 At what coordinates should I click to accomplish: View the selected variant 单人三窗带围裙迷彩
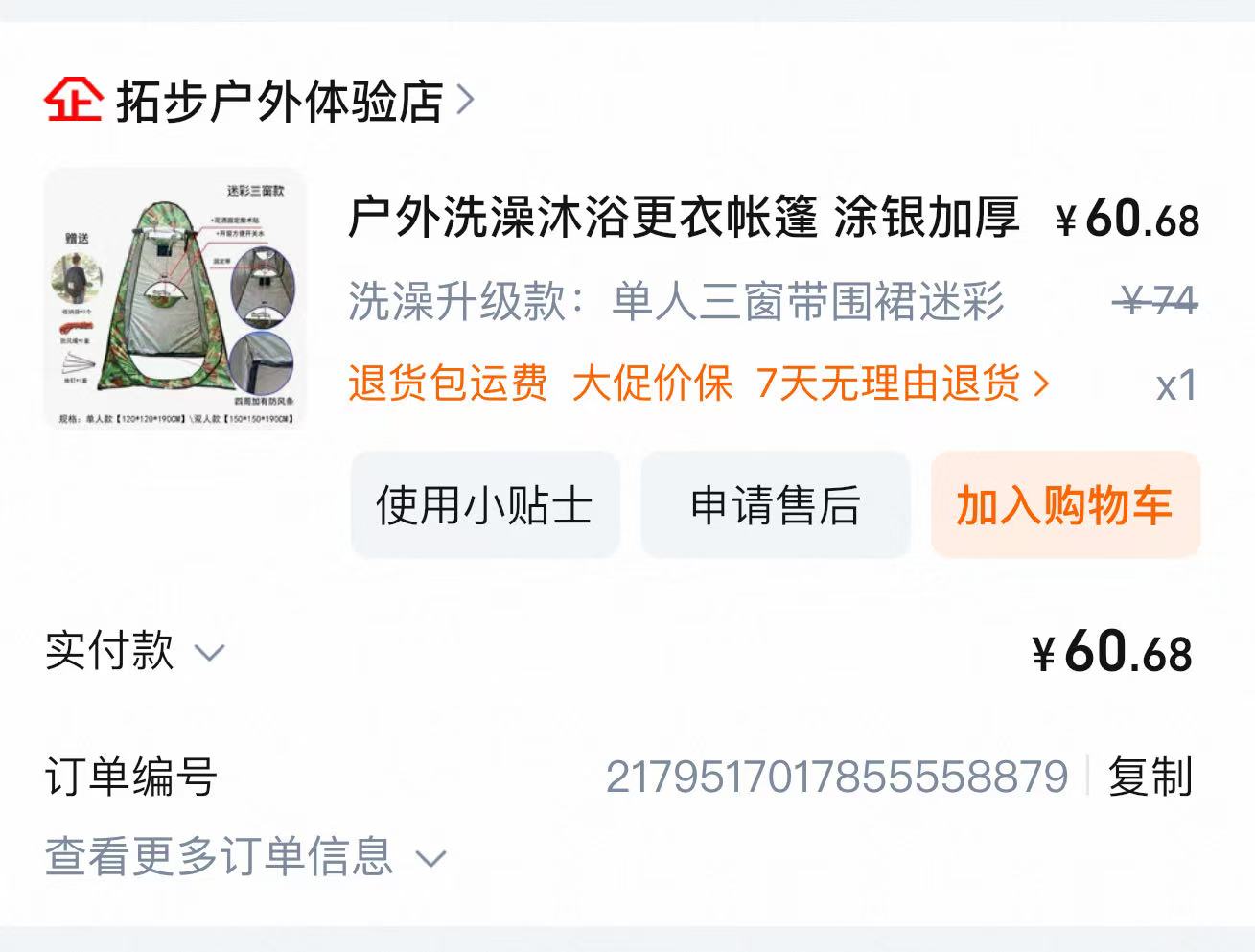pyautogui.click(x=808, y=301)
